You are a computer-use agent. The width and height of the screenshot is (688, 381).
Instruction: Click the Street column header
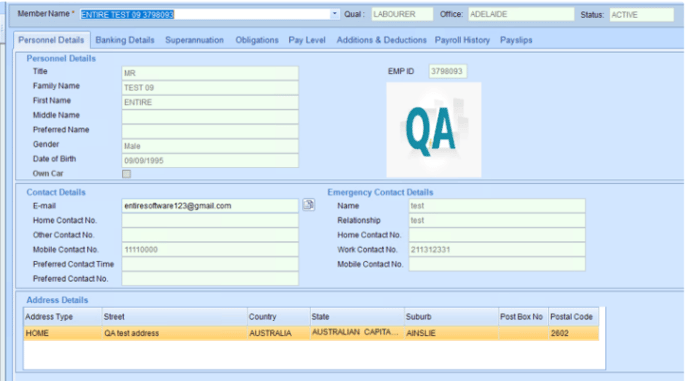click(x=174, y=316)
